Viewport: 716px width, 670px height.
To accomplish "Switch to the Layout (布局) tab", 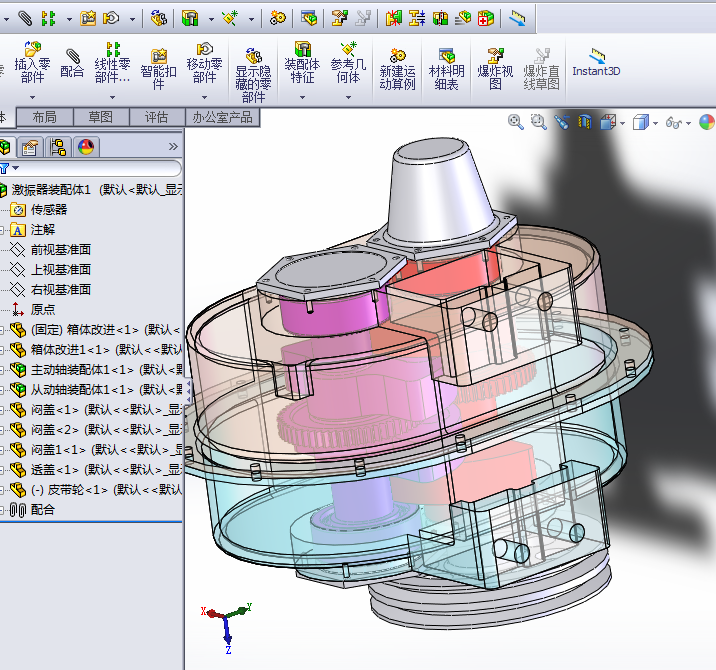I will pos(45,117).
